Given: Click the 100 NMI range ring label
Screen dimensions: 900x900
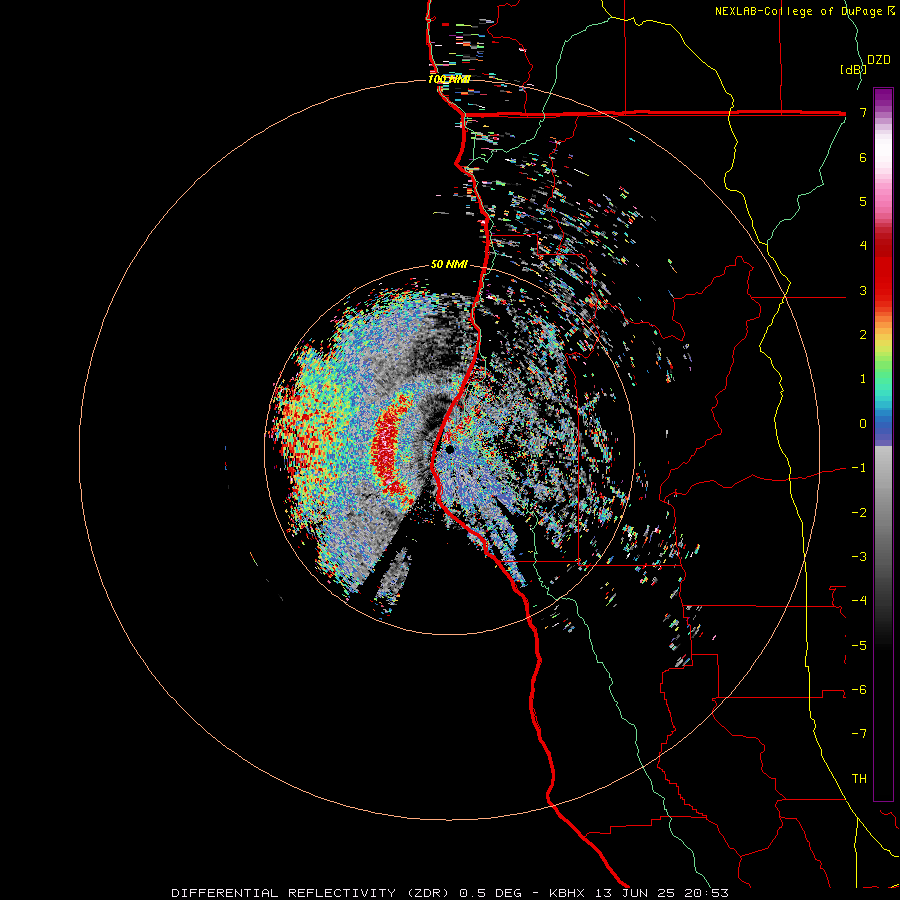Looking at the screenshot, I should pyautogui.click(x=449, y=79).
